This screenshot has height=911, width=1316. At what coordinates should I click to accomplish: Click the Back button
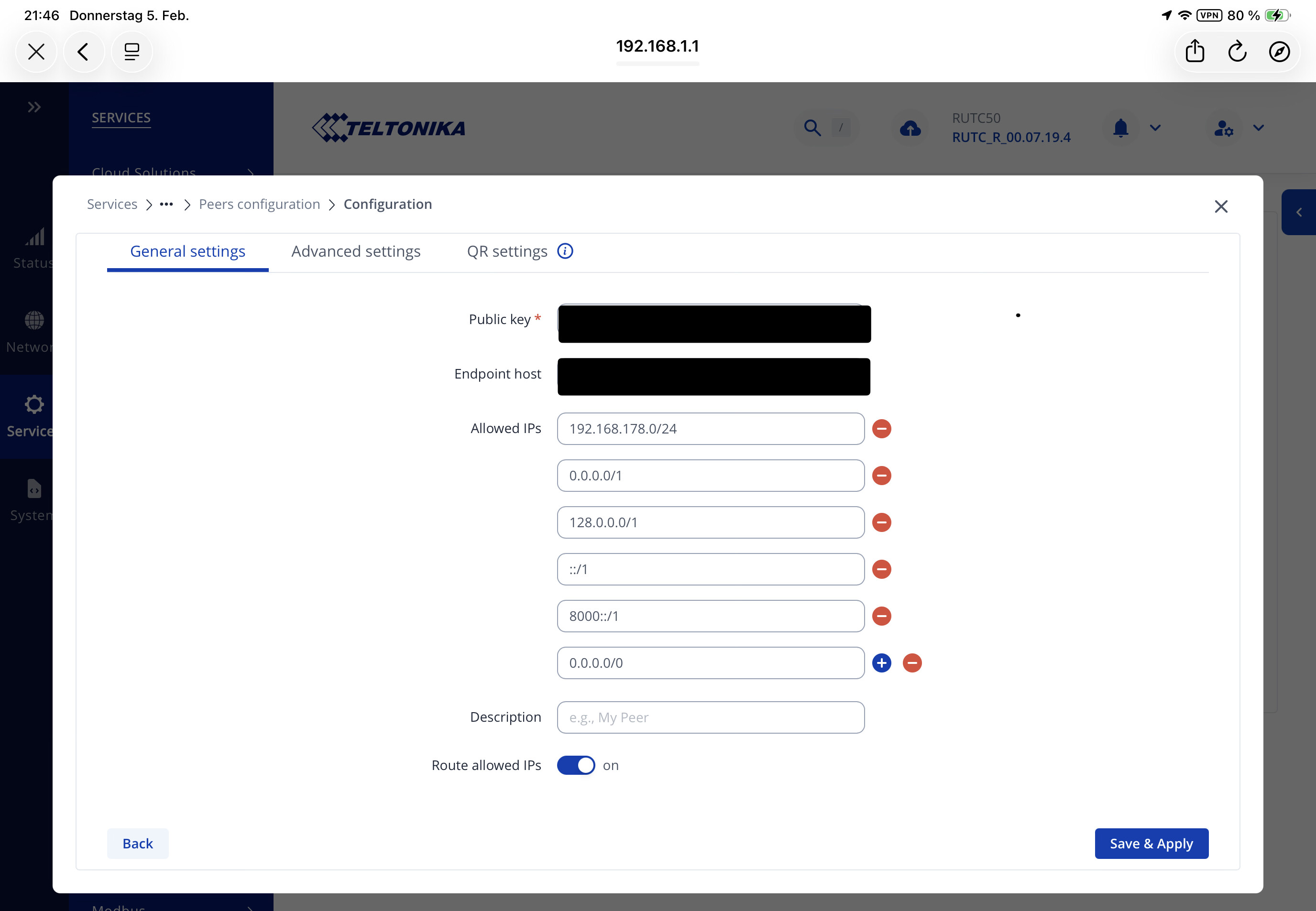coord(138,843)
